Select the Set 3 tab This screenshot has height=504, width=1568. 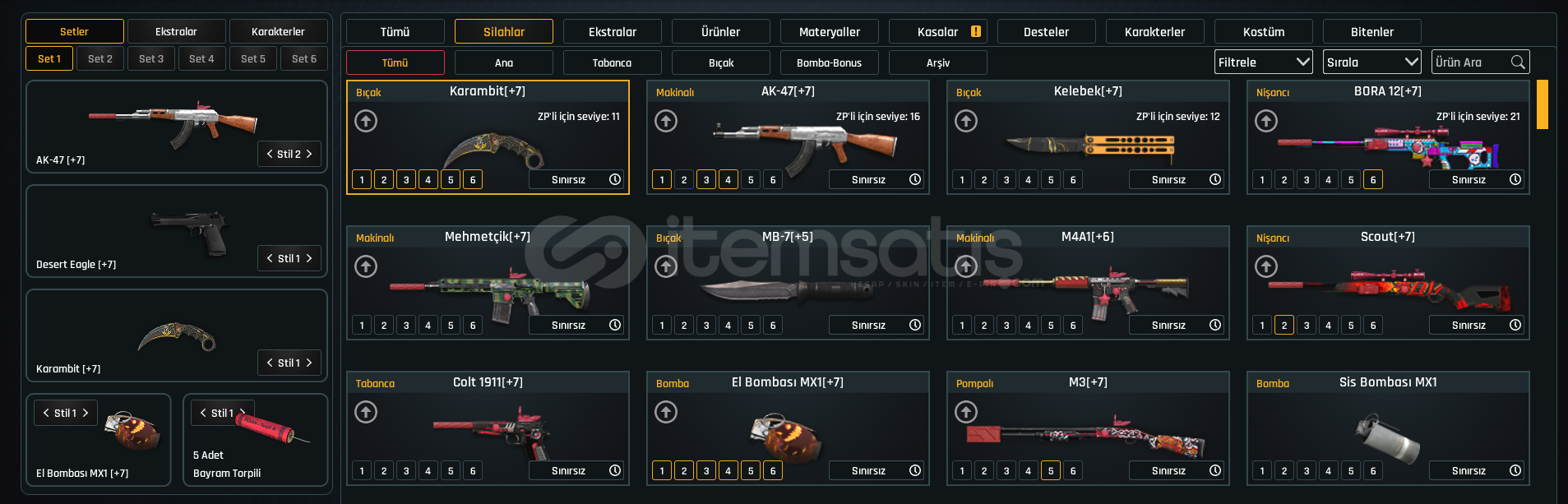[x=151, y=58]
